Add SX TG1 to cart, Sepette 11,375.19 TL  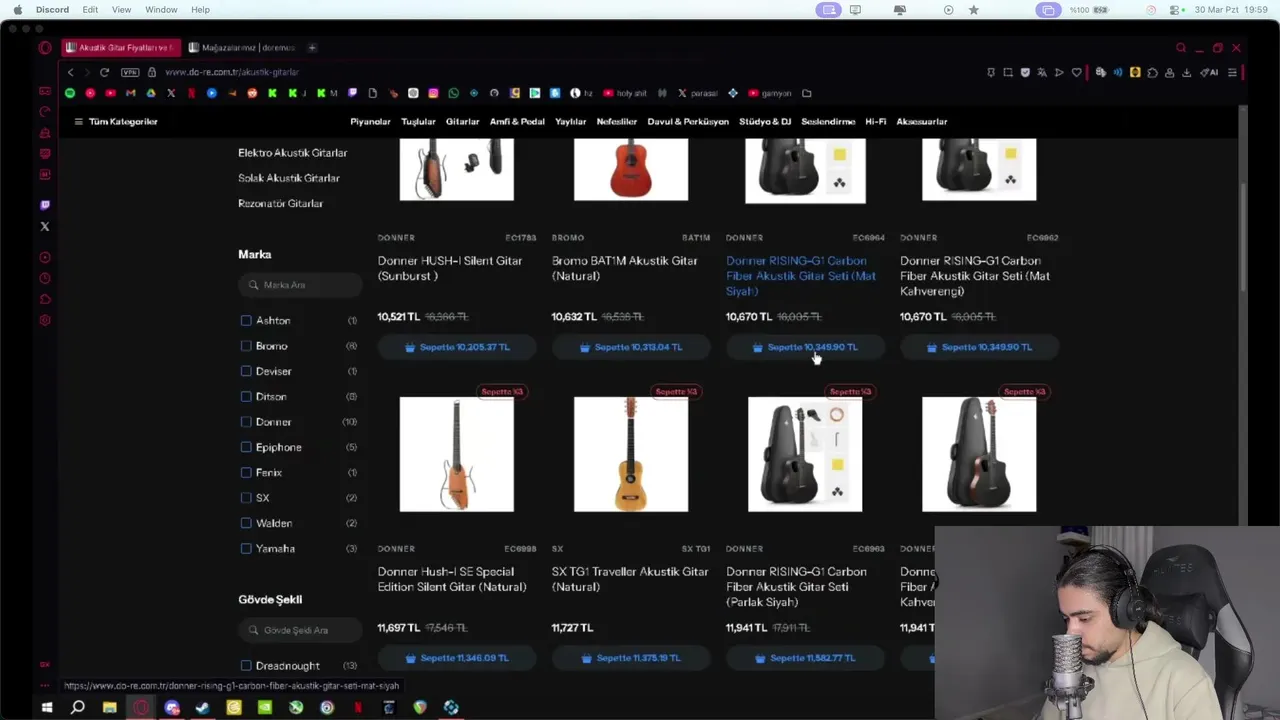tap(631, 658)
